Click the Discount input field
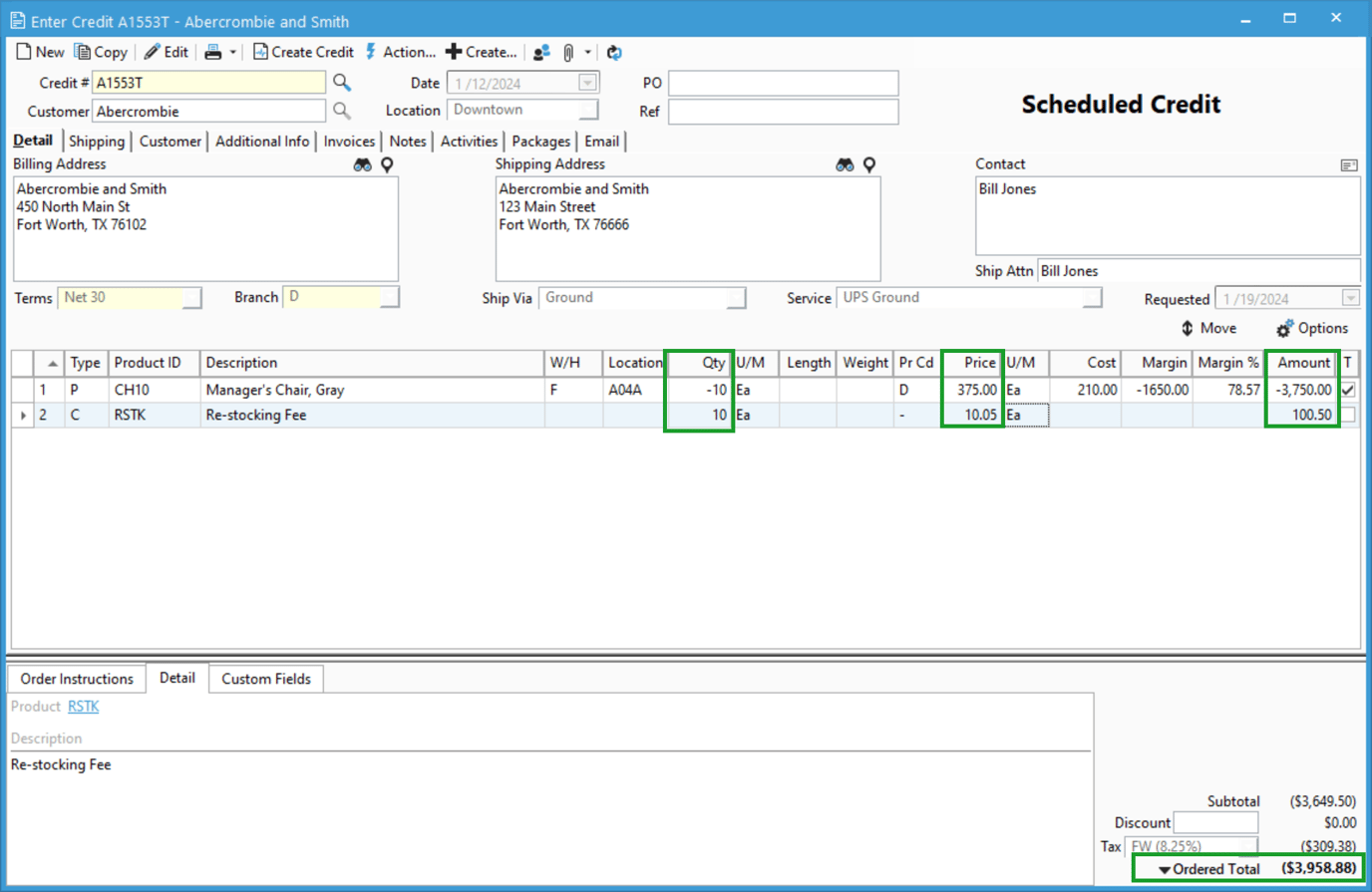This screenshot has height=892, width=1372. [1215, 822]
